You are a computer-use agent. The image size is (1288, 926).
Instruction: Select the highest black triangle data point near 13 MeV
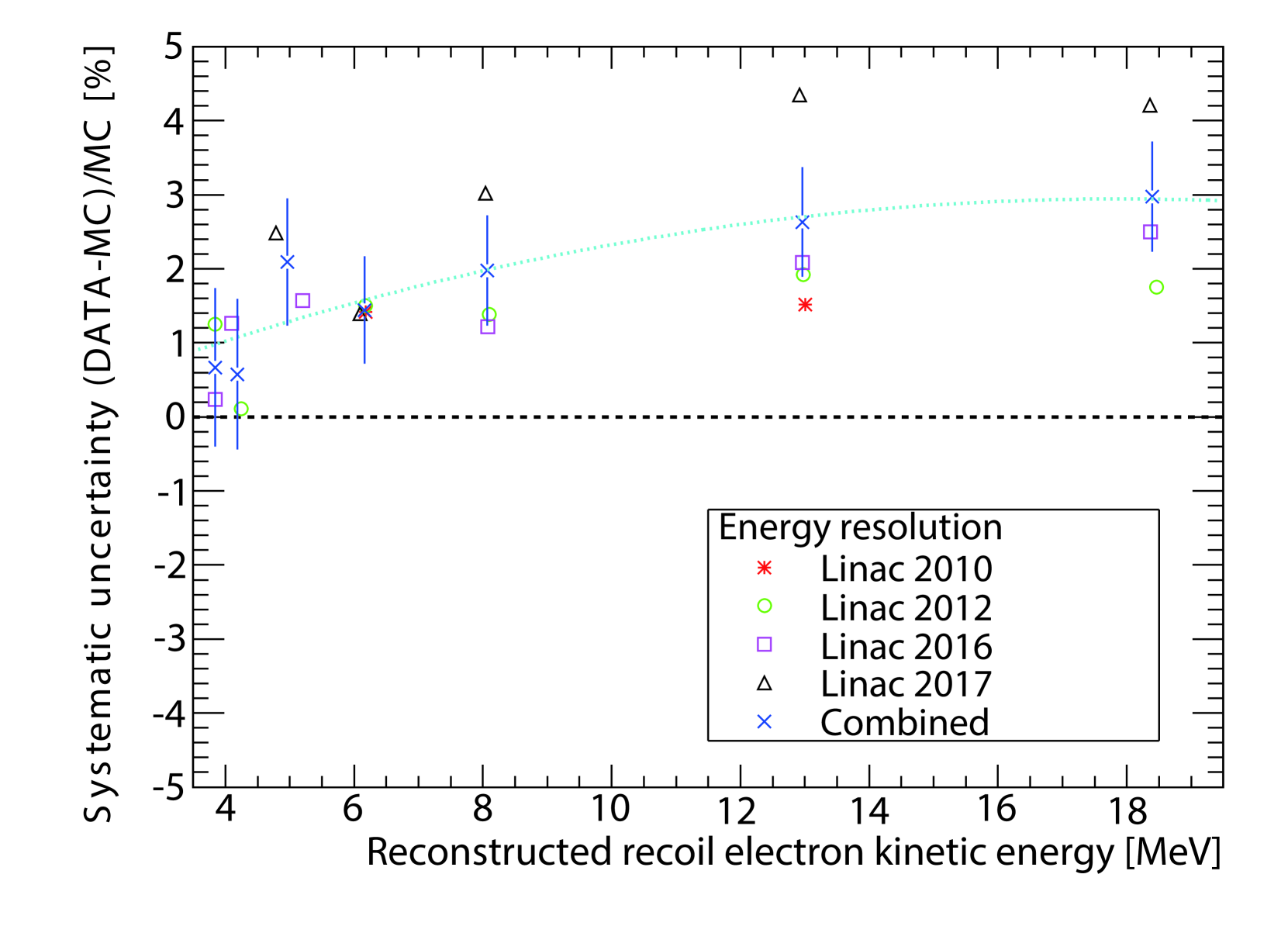pyautogui.click(x=799, y=96)
